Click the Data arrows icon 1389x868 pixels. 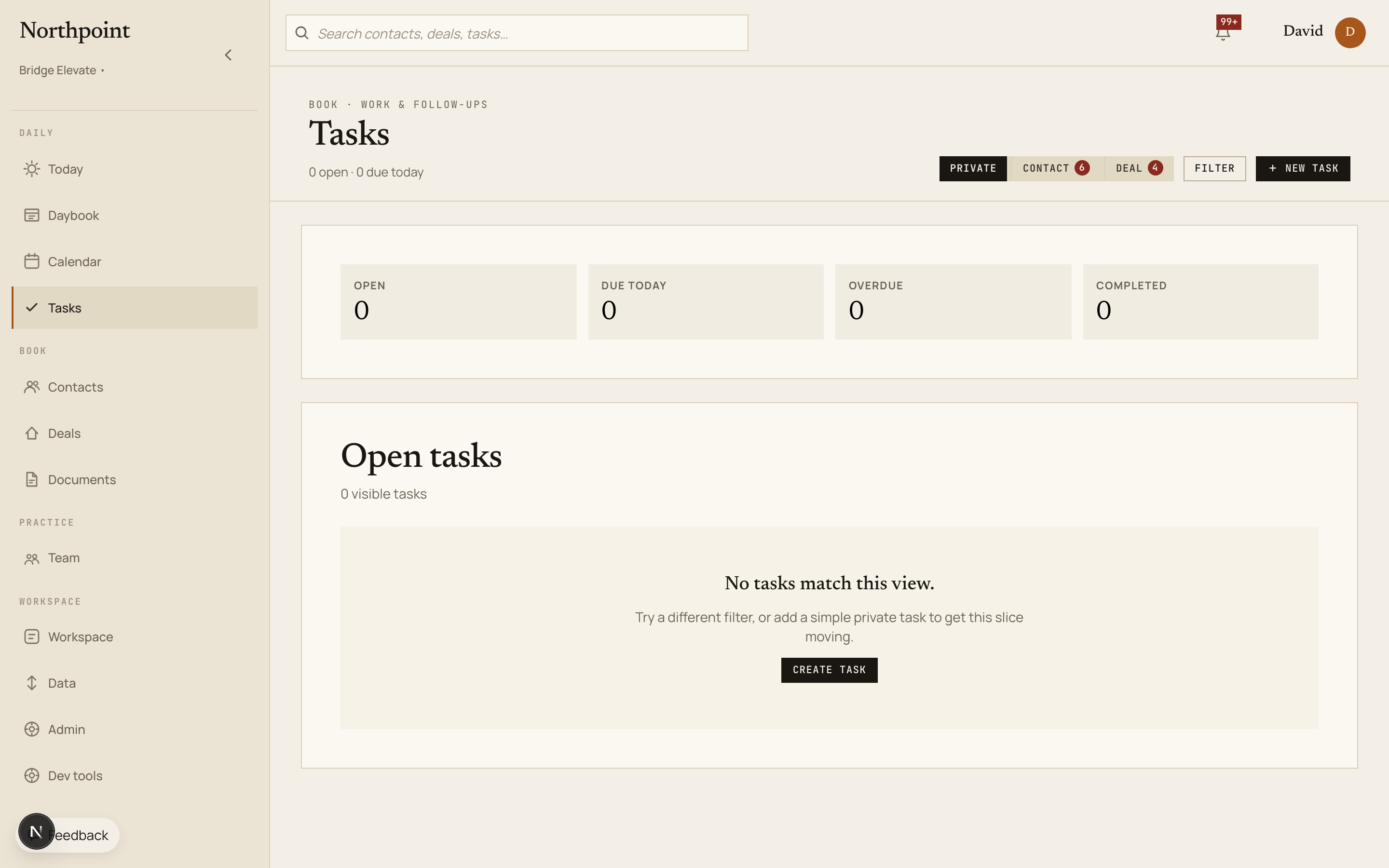(31, 682)
